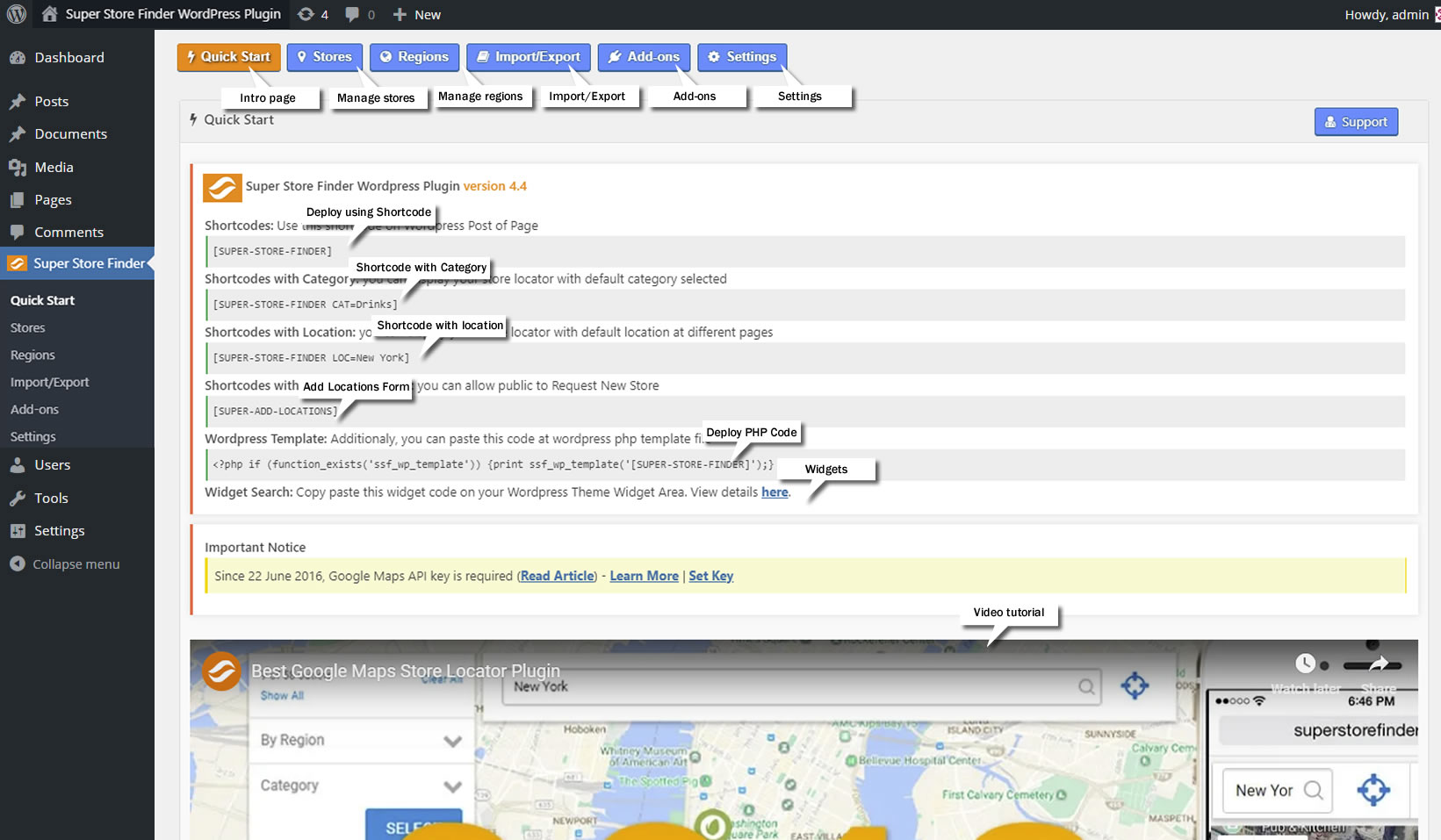Click the WordPress logo icon

(16, 14)
